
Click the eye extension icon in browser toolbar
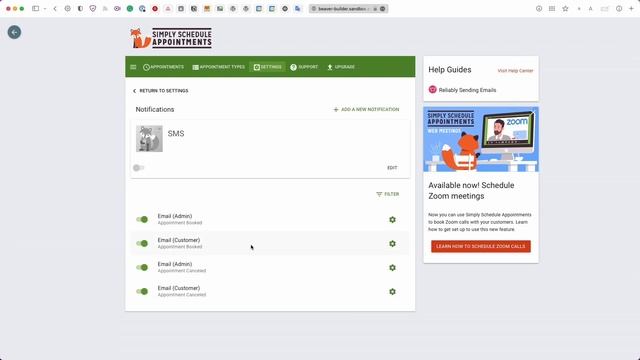tap(117, 9)
